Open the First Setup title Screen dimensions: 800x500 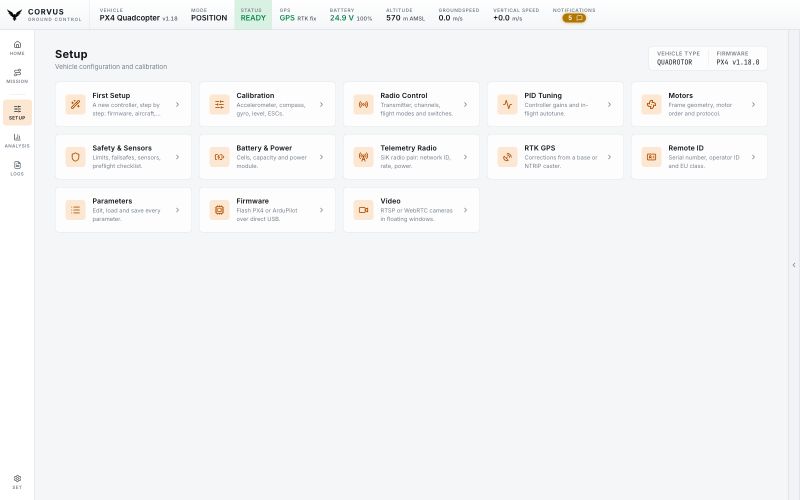pyautogui.click(x=111, y=95)
